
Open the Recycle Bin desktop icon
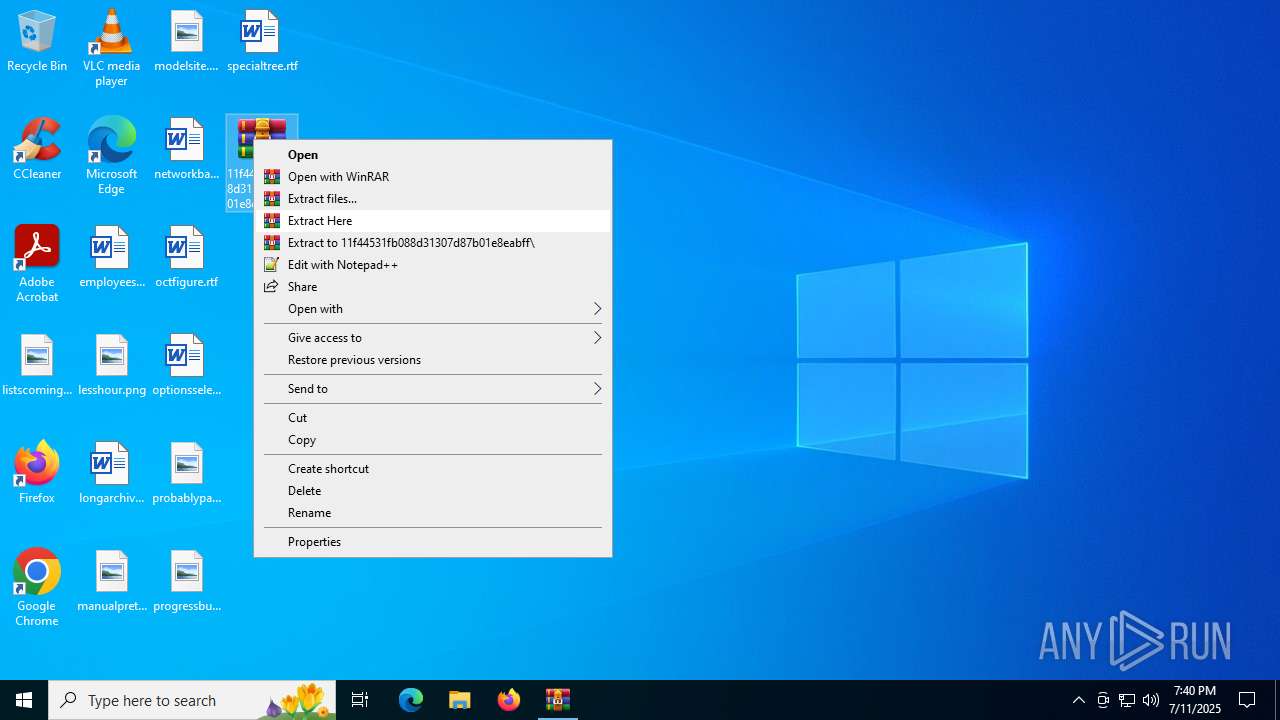37,42
